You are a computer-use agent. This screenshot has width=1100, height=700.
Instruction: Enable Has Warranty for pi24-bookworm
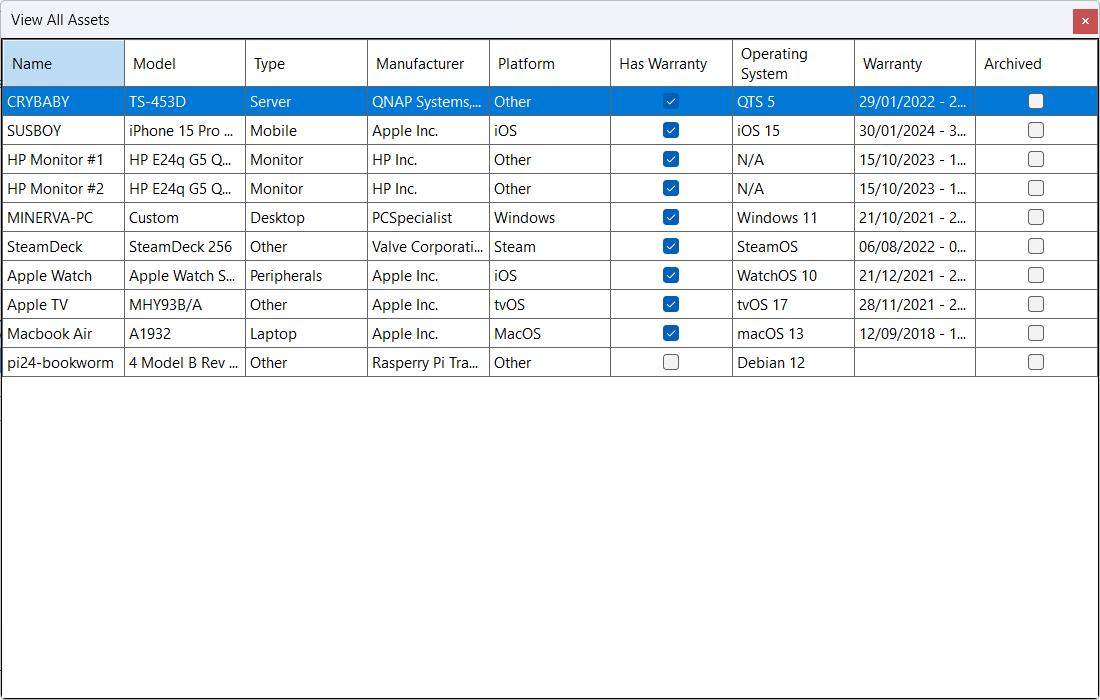671,362
